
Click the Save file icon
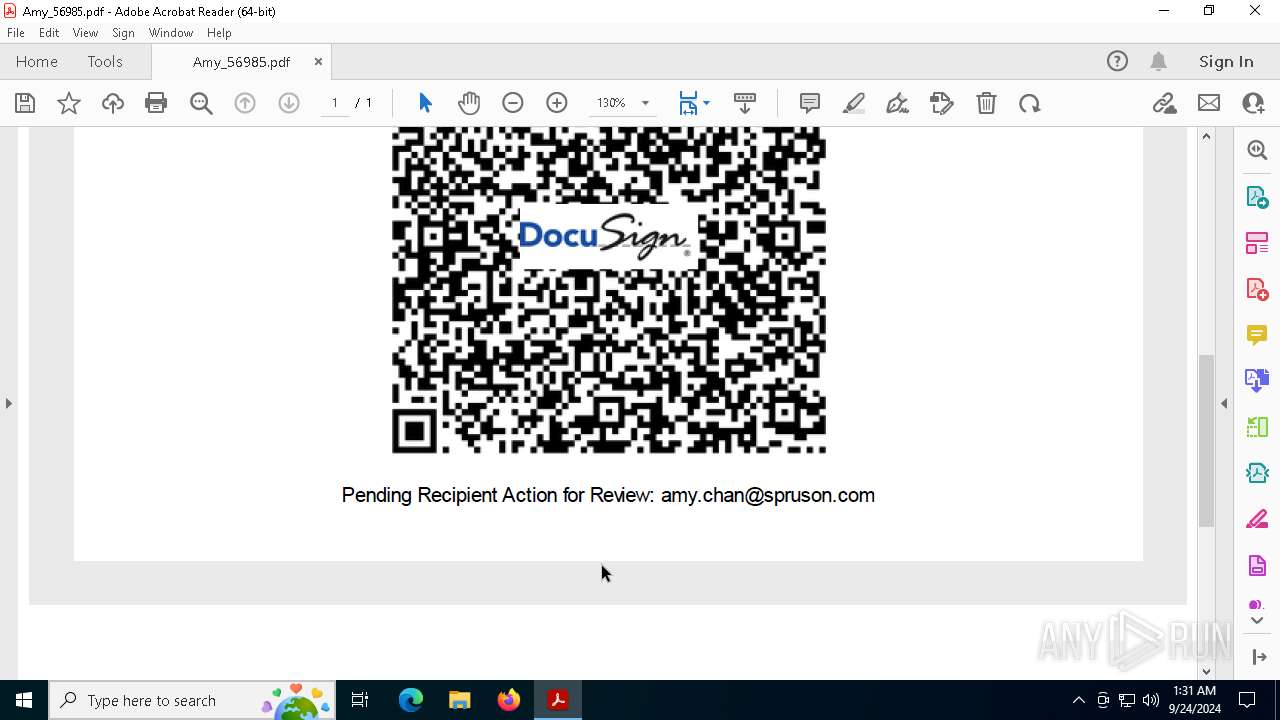tap(25, 103)
